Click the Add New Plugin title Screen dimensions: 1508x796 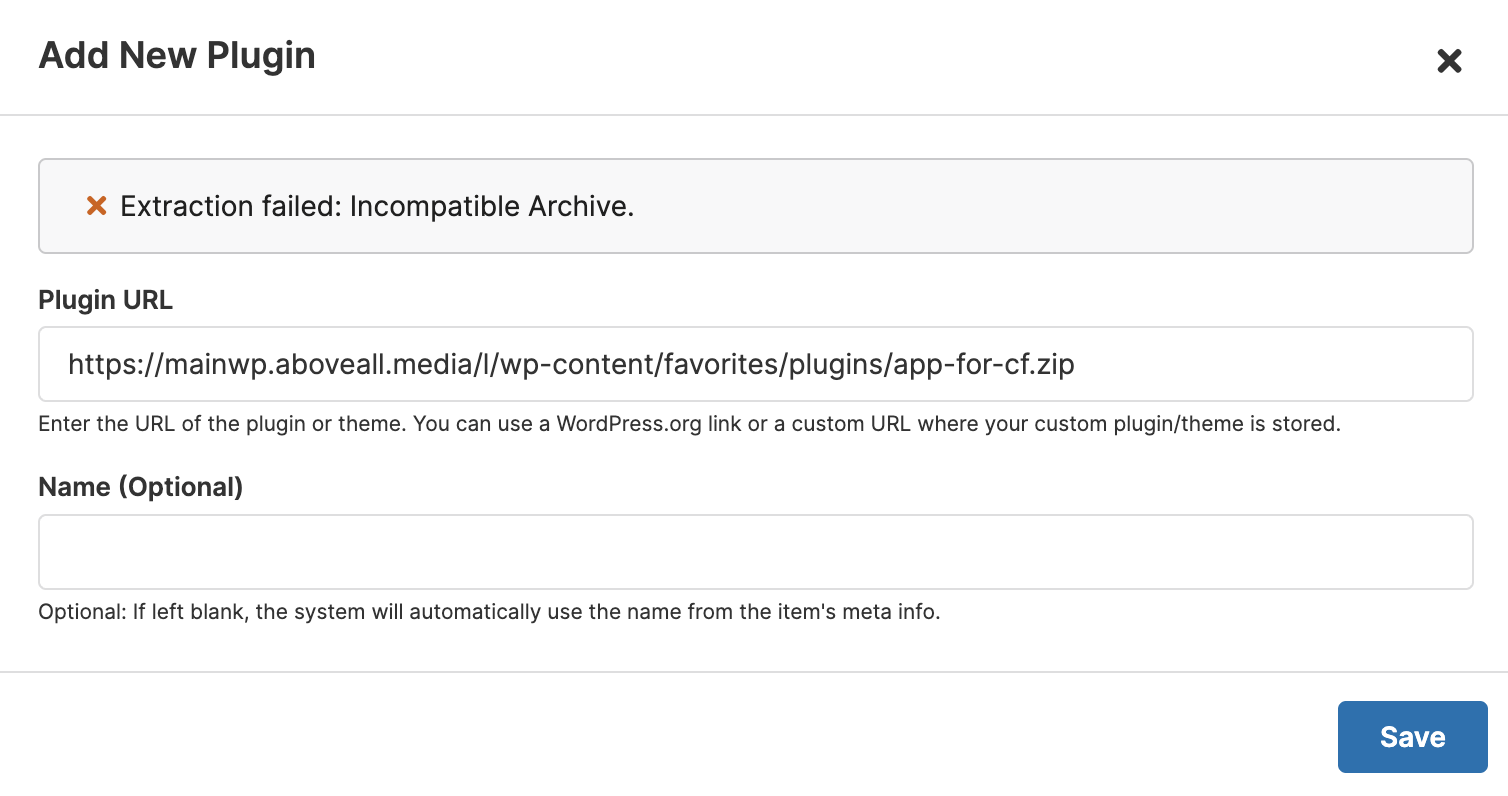(x=177, y=55)
